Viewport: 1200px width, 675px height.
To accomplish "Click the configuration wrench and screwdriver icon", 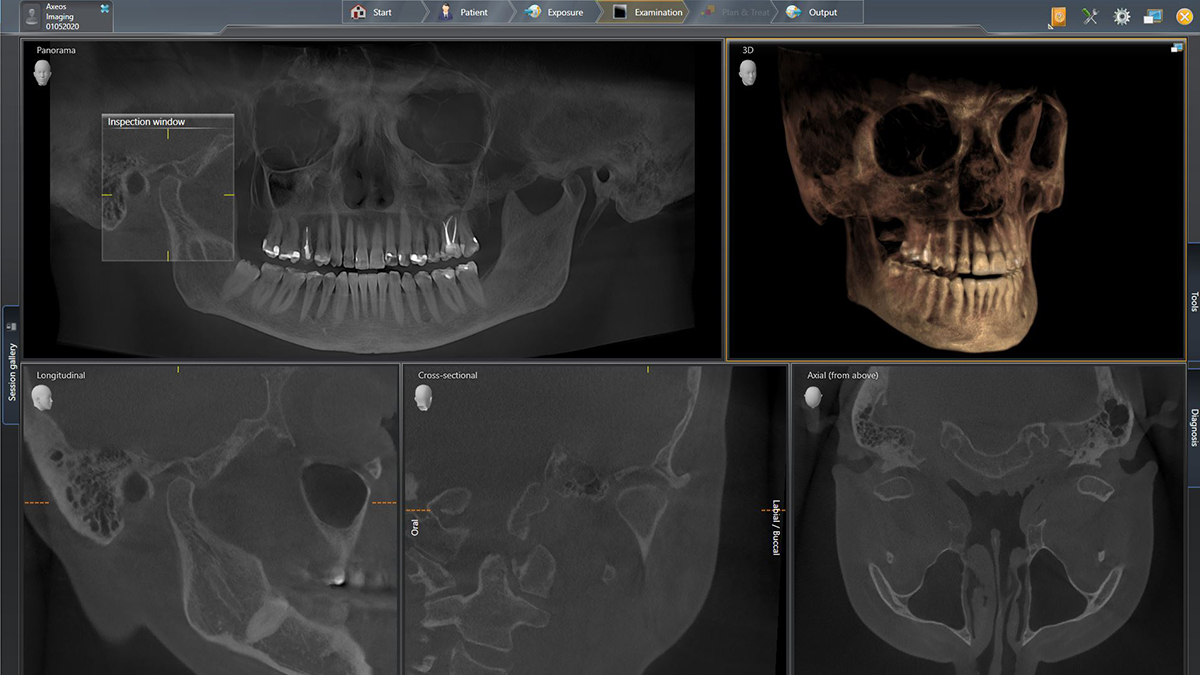I will tap(1089, 16).
